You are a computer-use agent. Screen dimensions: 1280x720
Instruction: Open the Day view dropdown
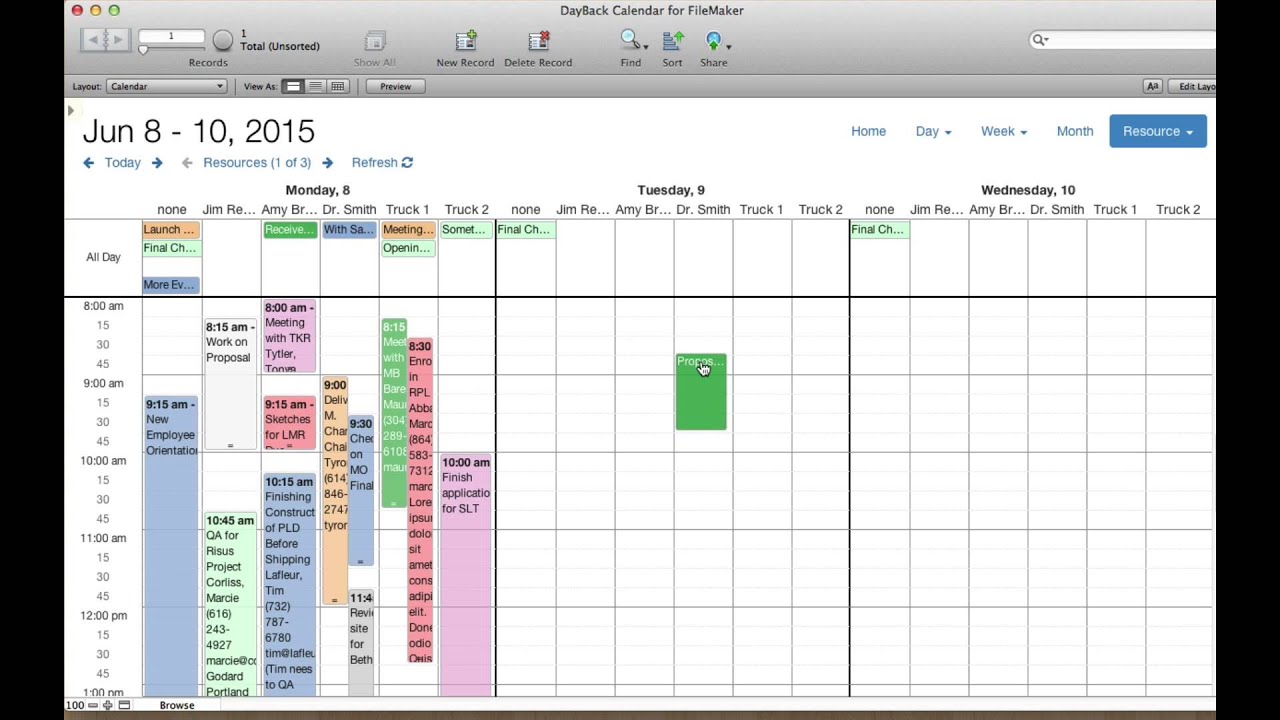click(933, 131)
